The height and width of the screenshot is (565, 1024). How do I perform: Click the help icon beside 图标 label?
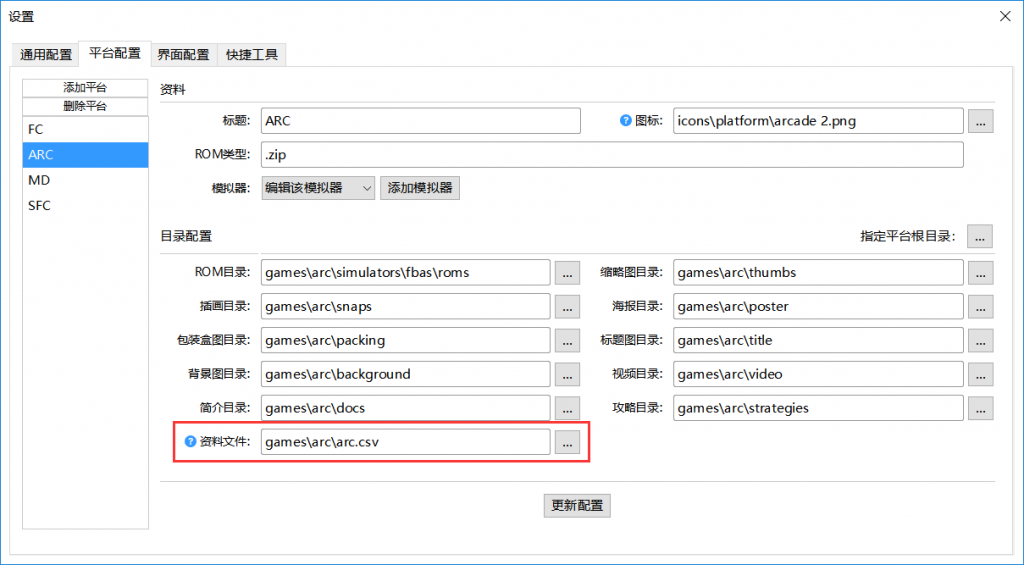tap(626, 121)
